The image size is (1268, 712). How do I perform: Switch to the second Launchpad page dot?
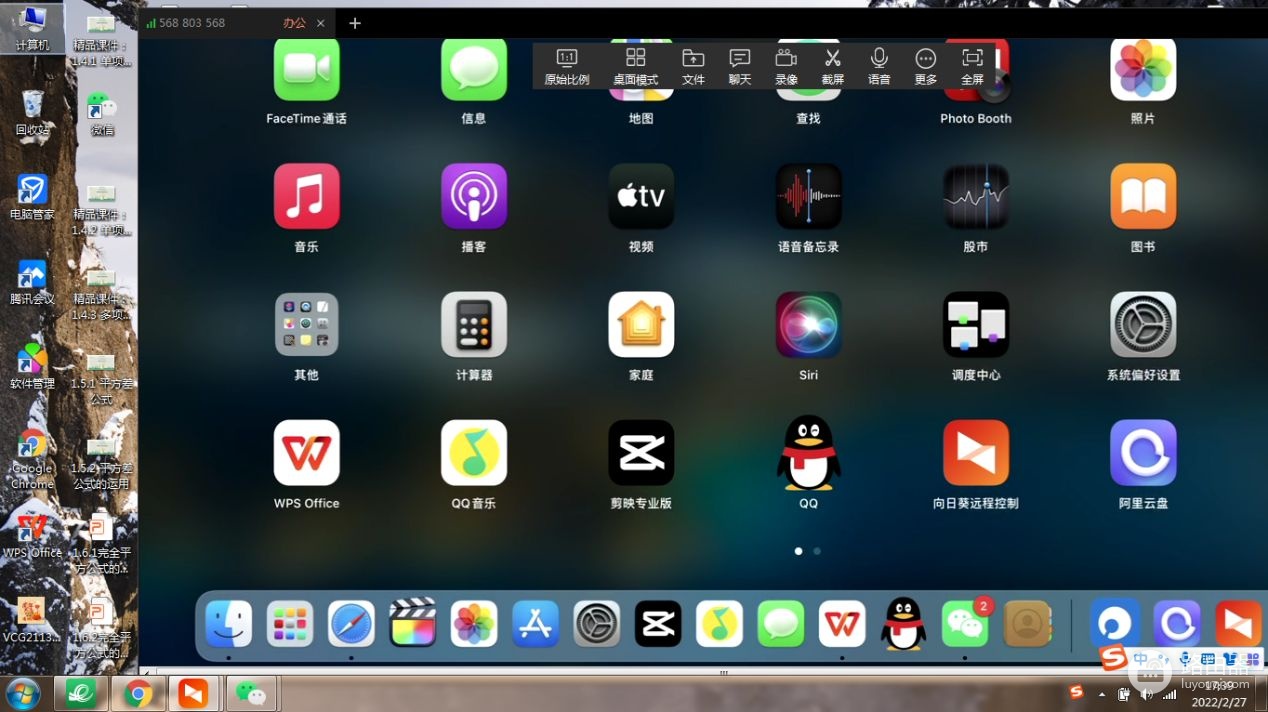(x=817, y=551)
